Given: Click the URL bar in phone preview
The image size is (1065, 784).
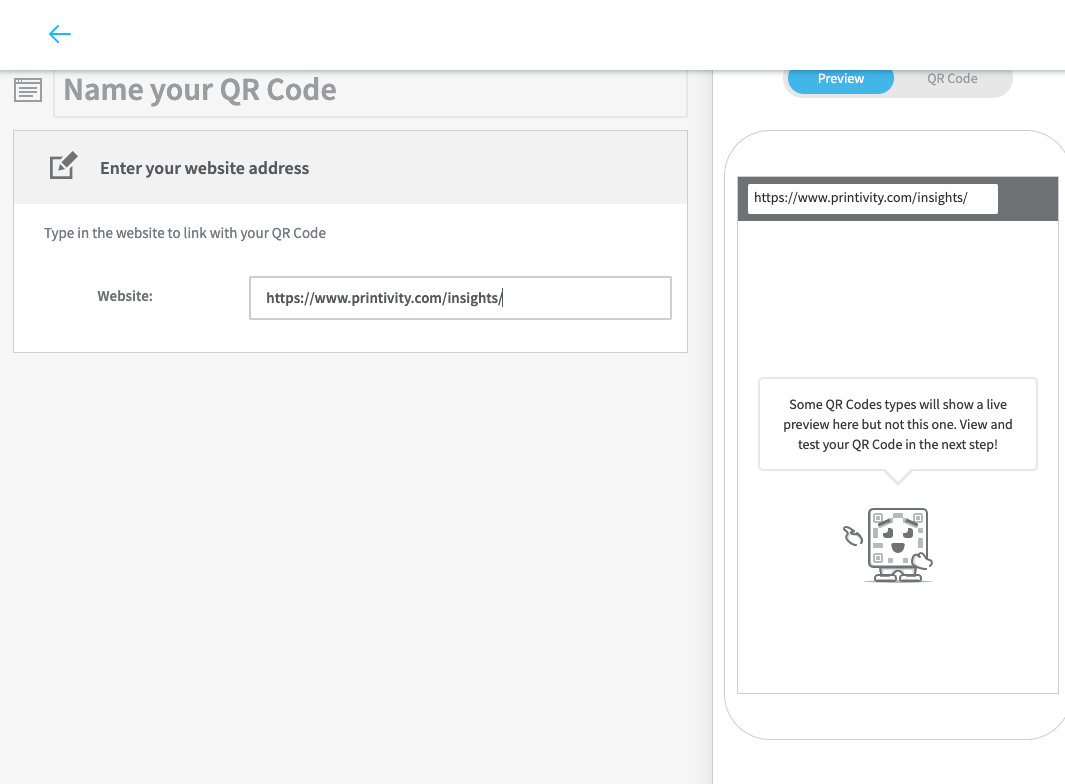Looking at the screenshot, I should (873, 198).
